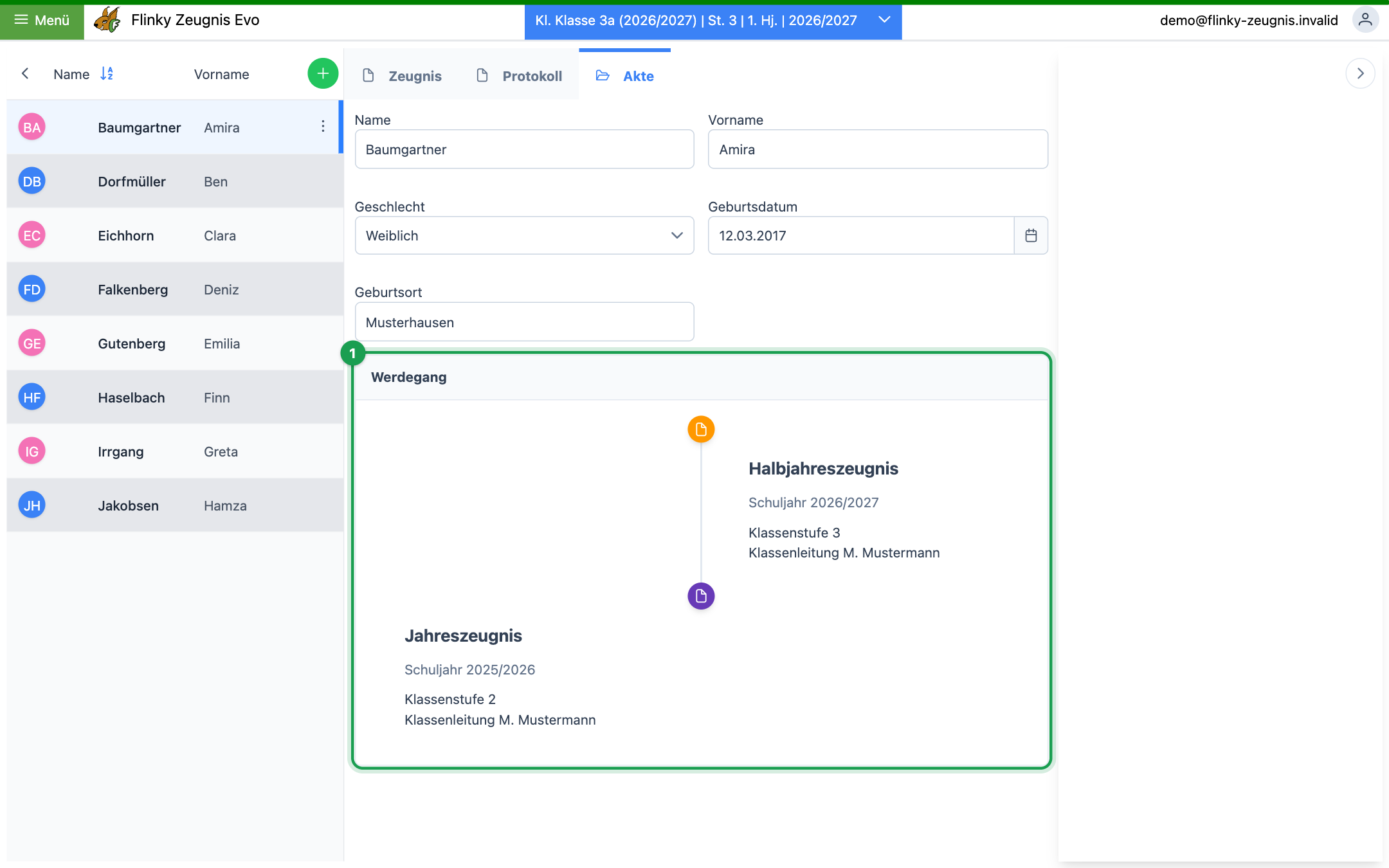Switch to the Akte tab
This screenshot has height=868, width=1389.
[x=624, y=76]
